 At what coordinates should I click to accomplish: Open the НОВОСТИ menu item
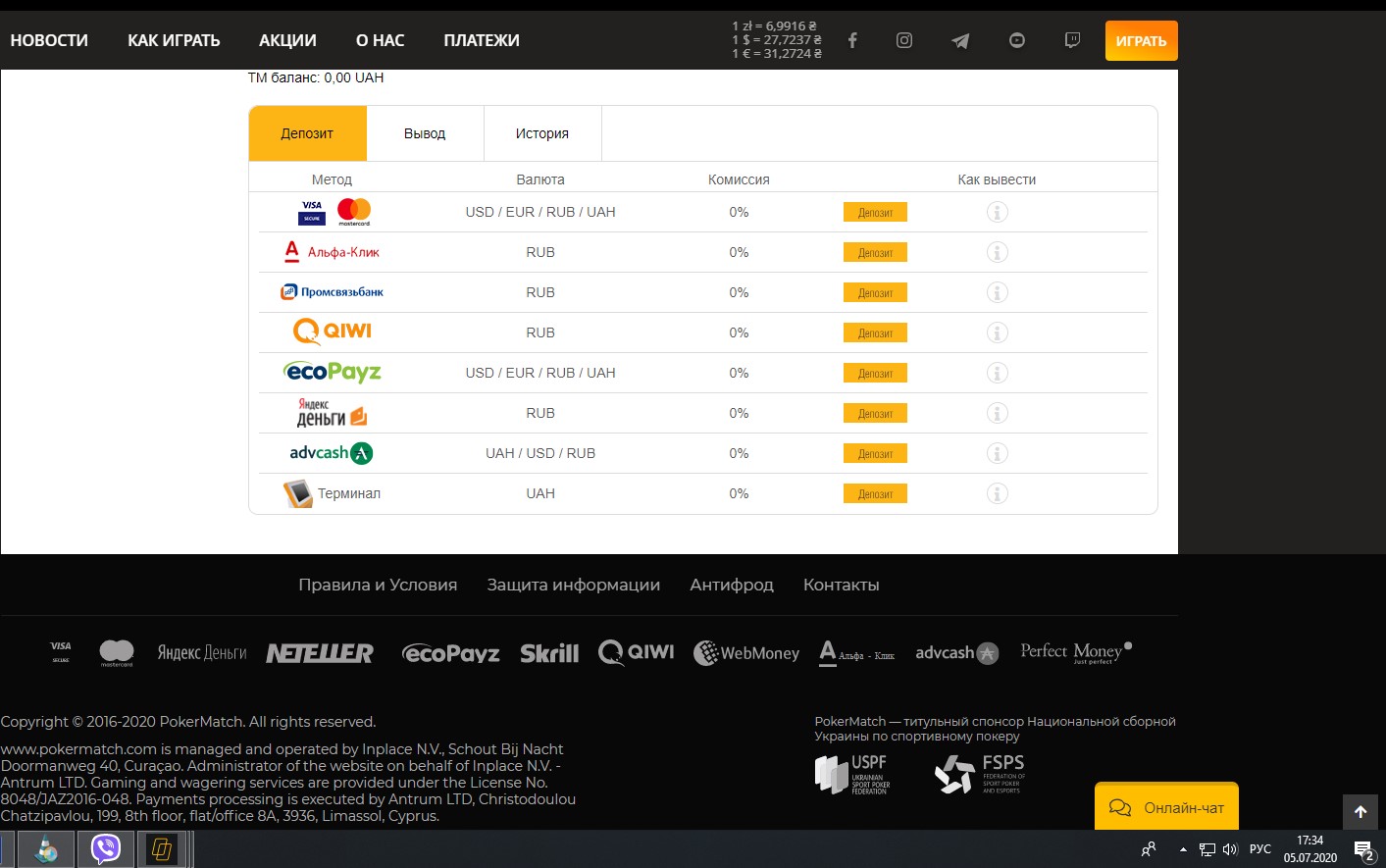point(49,40)
